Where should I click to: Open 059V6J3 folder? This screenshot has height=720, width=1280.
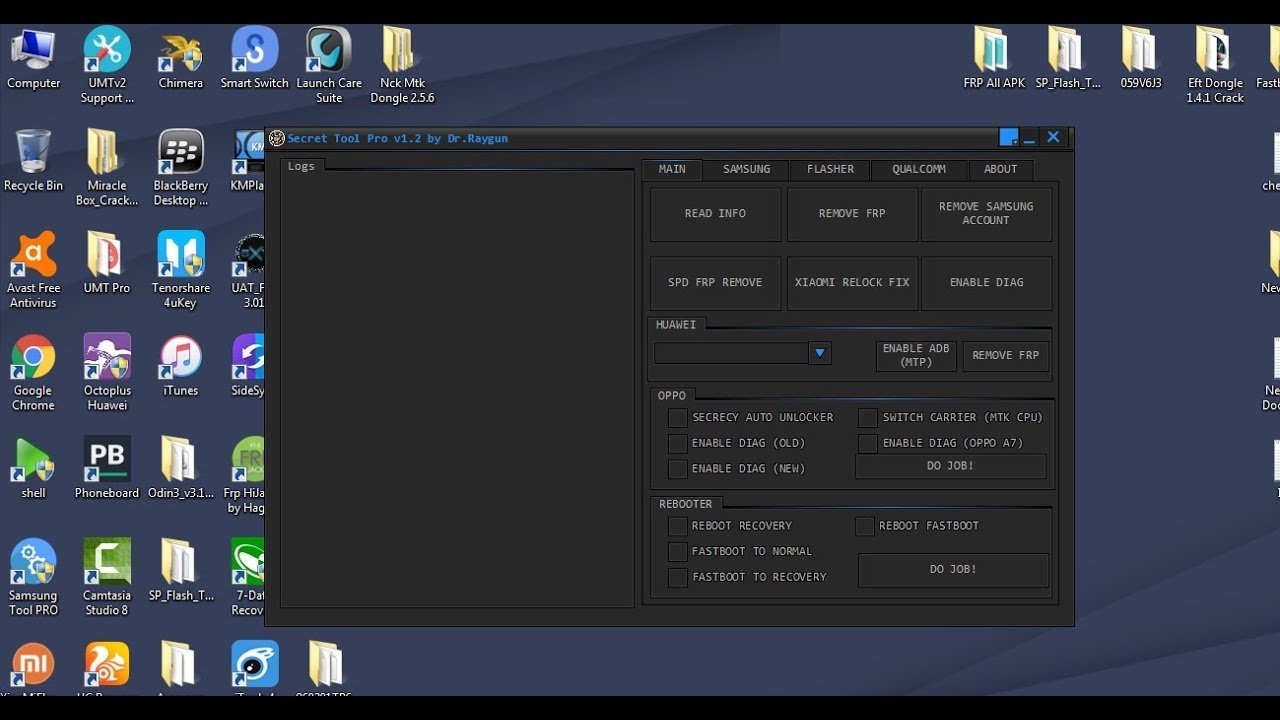click(1141, 59)
